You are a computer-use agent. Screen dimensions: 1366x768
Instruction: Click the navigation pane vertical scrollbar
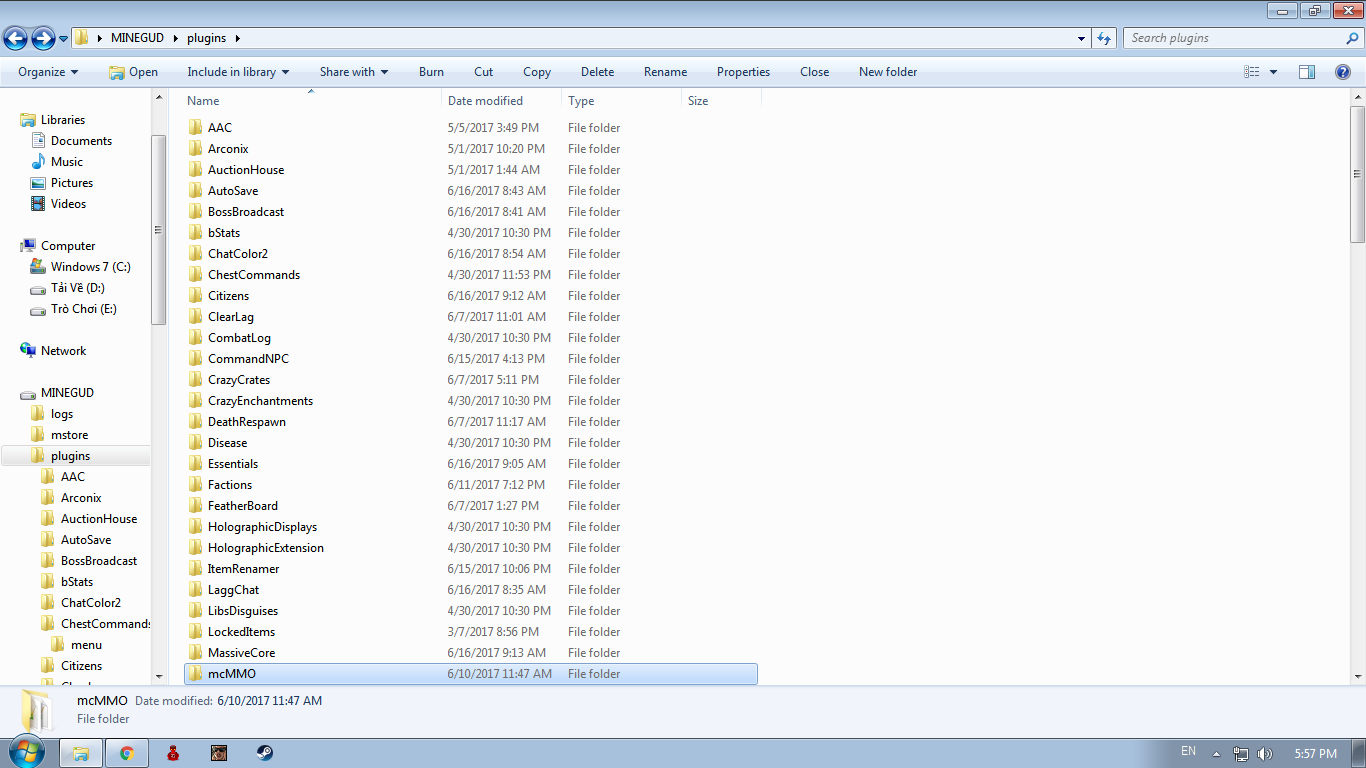pyautogui.click(x=159, y=230)
